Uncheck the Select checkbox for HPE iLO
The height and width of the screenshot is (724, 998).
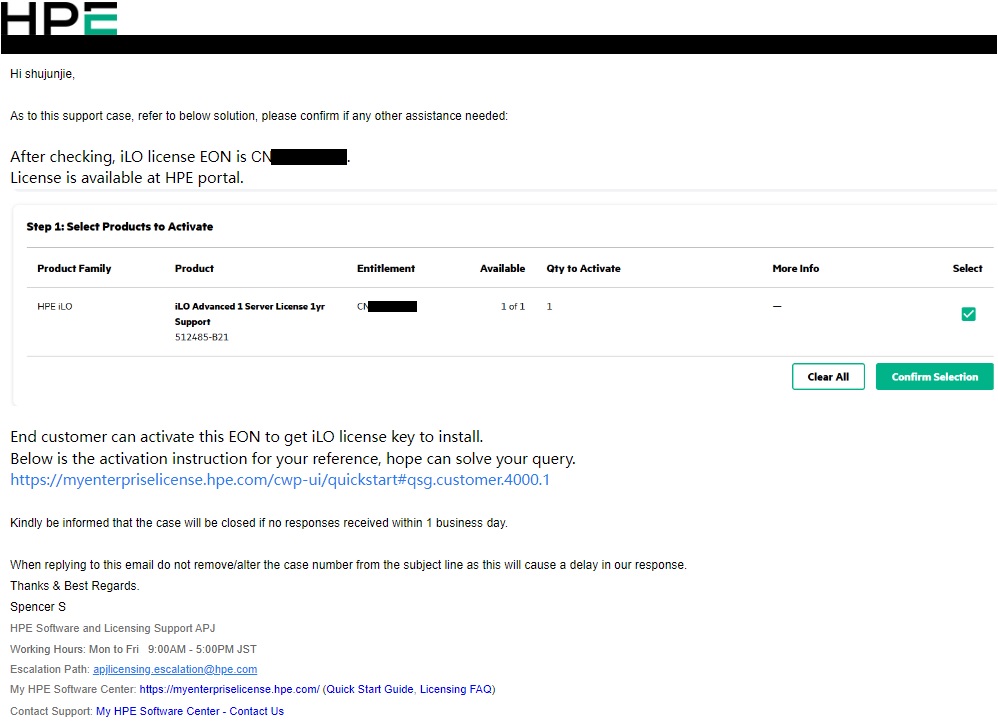[967, 314]
